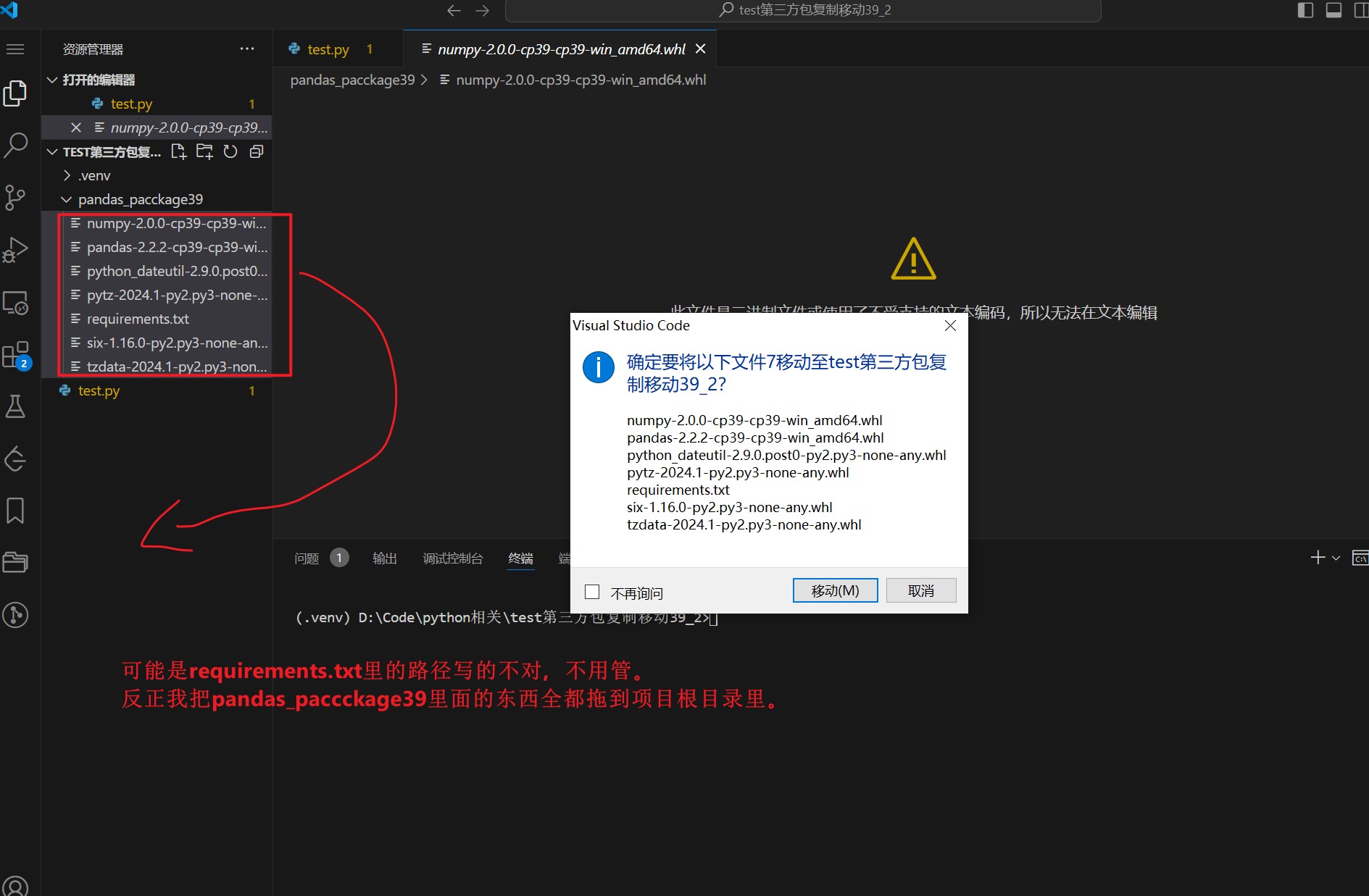Check the 不再询问 checkbox
The width and height of the screenshot is (1369, 896).
click(x=592, y=592)
